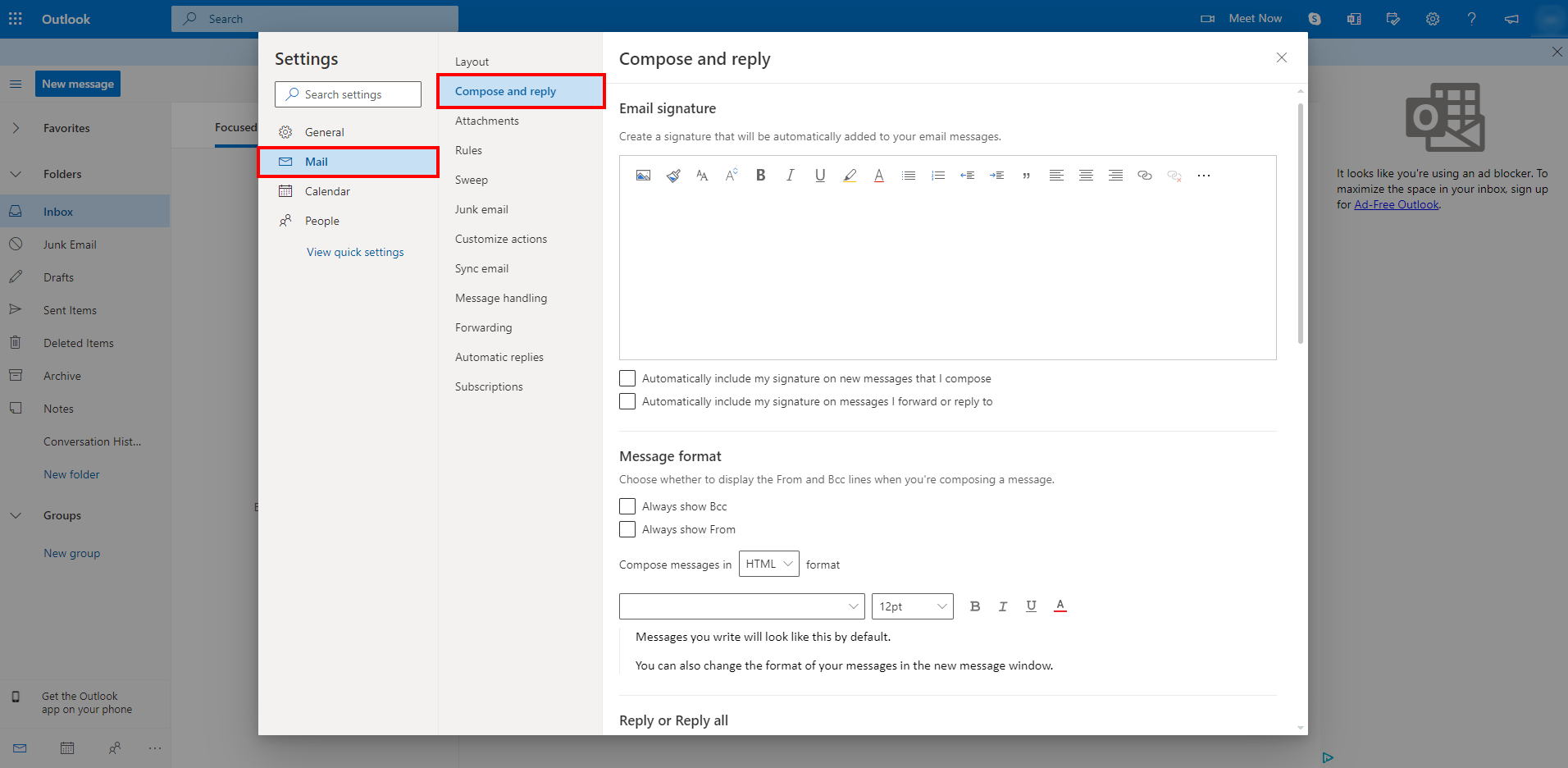Open the help question mark

1472,18
